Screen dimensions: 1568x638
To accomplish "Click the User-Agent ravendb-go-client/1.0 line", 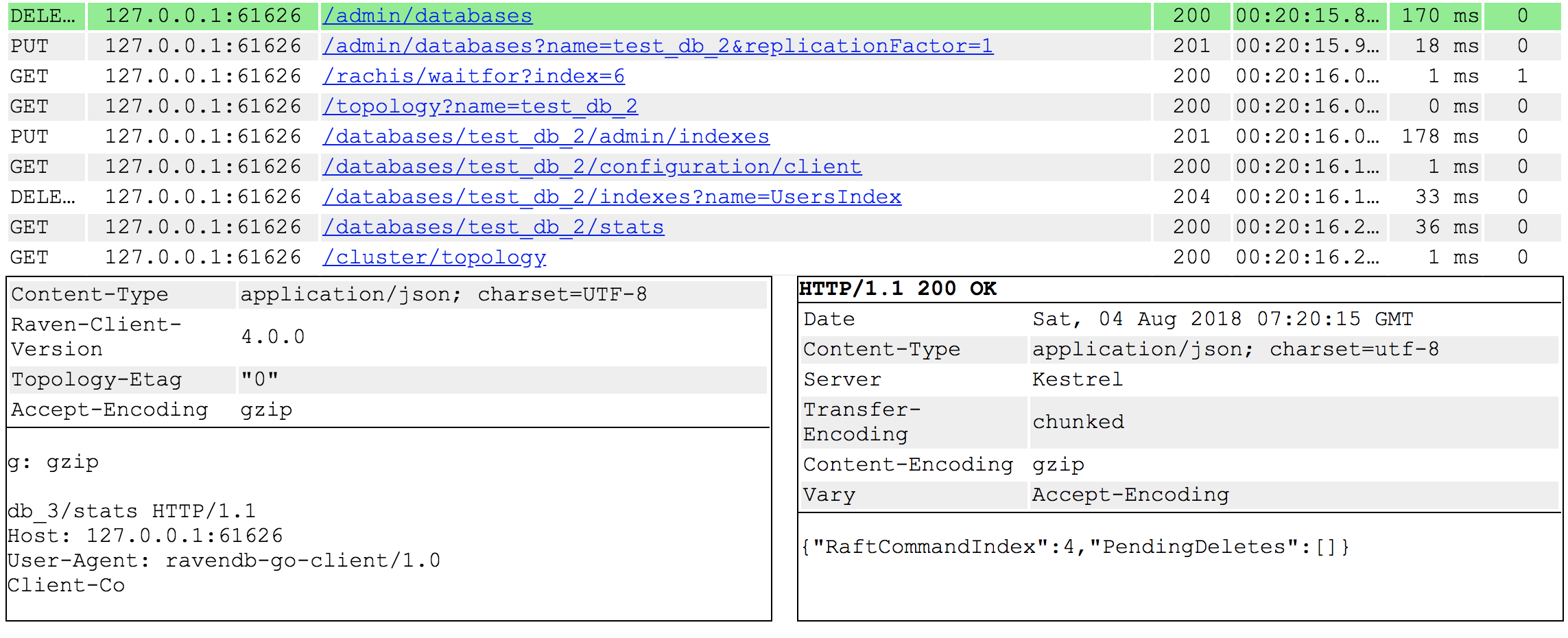I will (224, 560).
